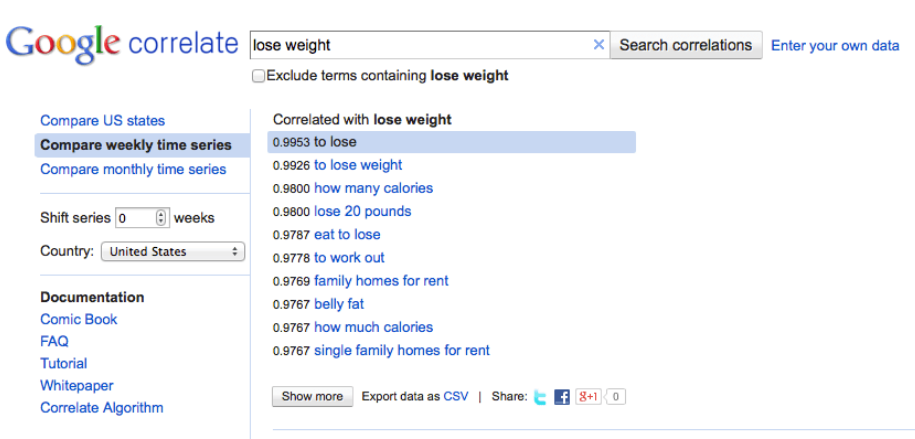The image size is (915, 439).
Task: Share results on Twitter icon
Action: tap(540, 397)
